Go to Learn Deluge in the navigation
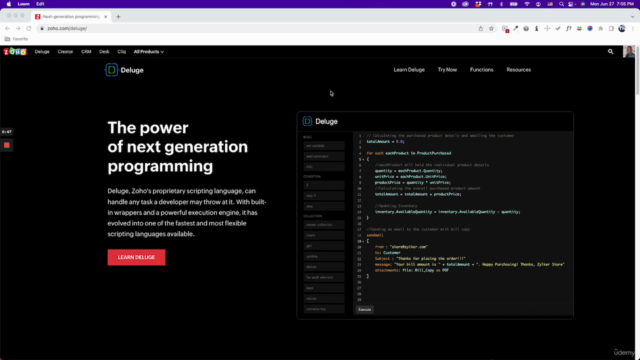Screen dimensions: 640x360 (x=409, y=70)
